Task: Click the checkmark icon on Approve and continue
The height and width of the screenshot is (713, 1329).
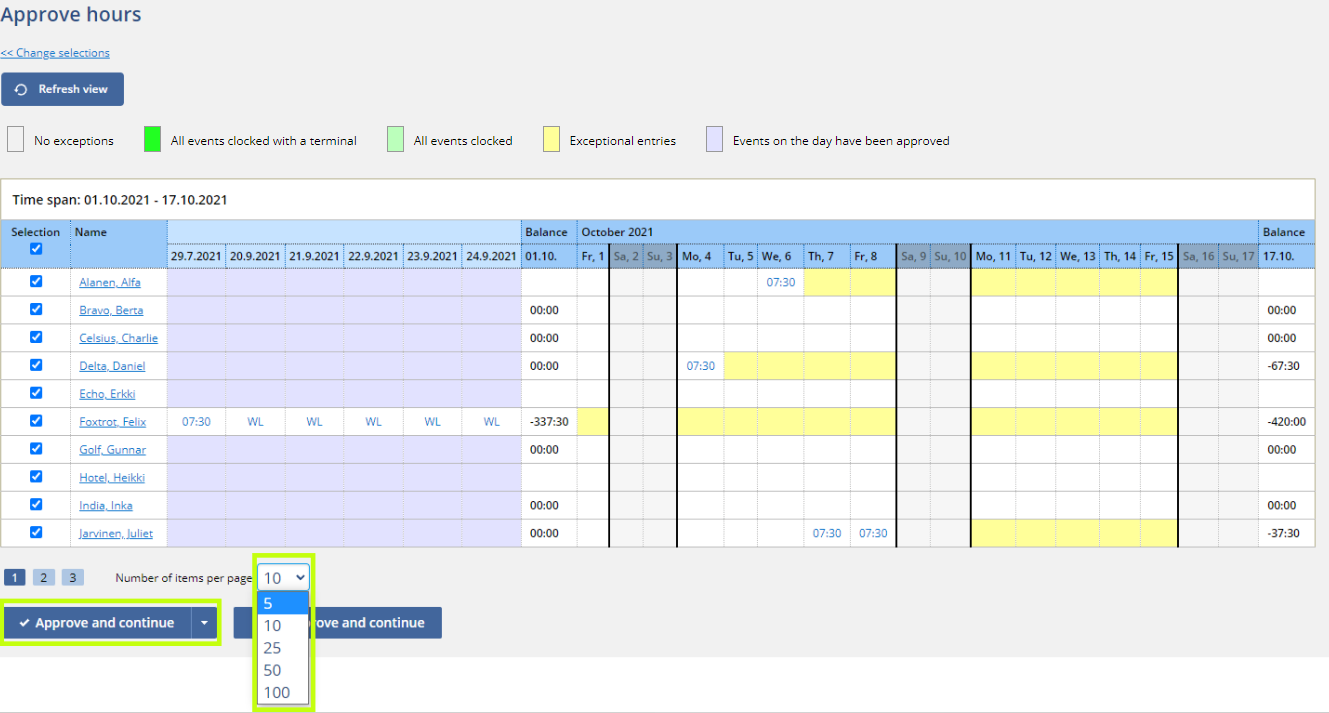Action: 24,622
